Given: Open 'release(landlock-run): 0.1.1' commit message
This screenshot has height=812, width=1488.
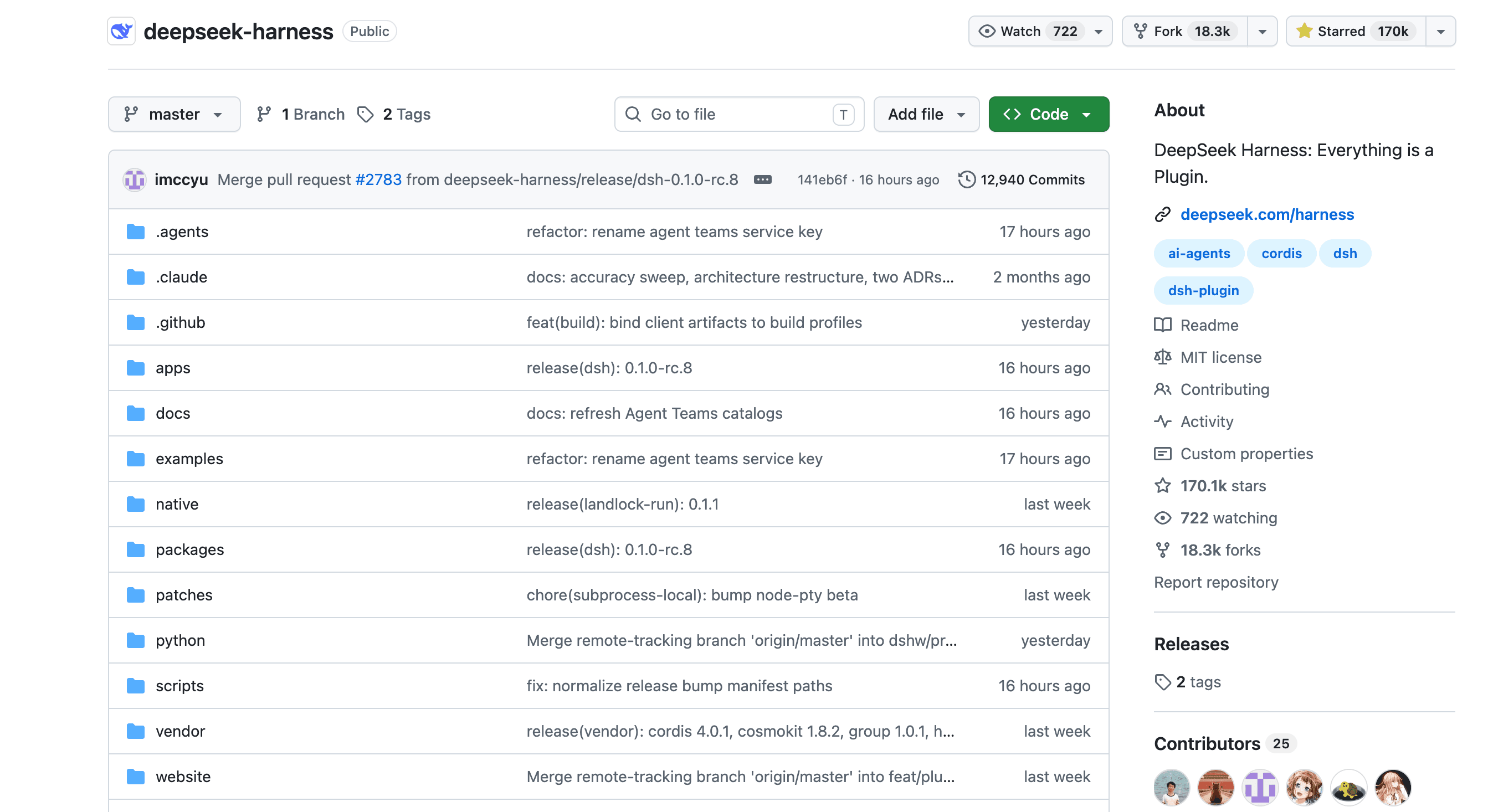Looking at the screenshot, I should [623, 504].
